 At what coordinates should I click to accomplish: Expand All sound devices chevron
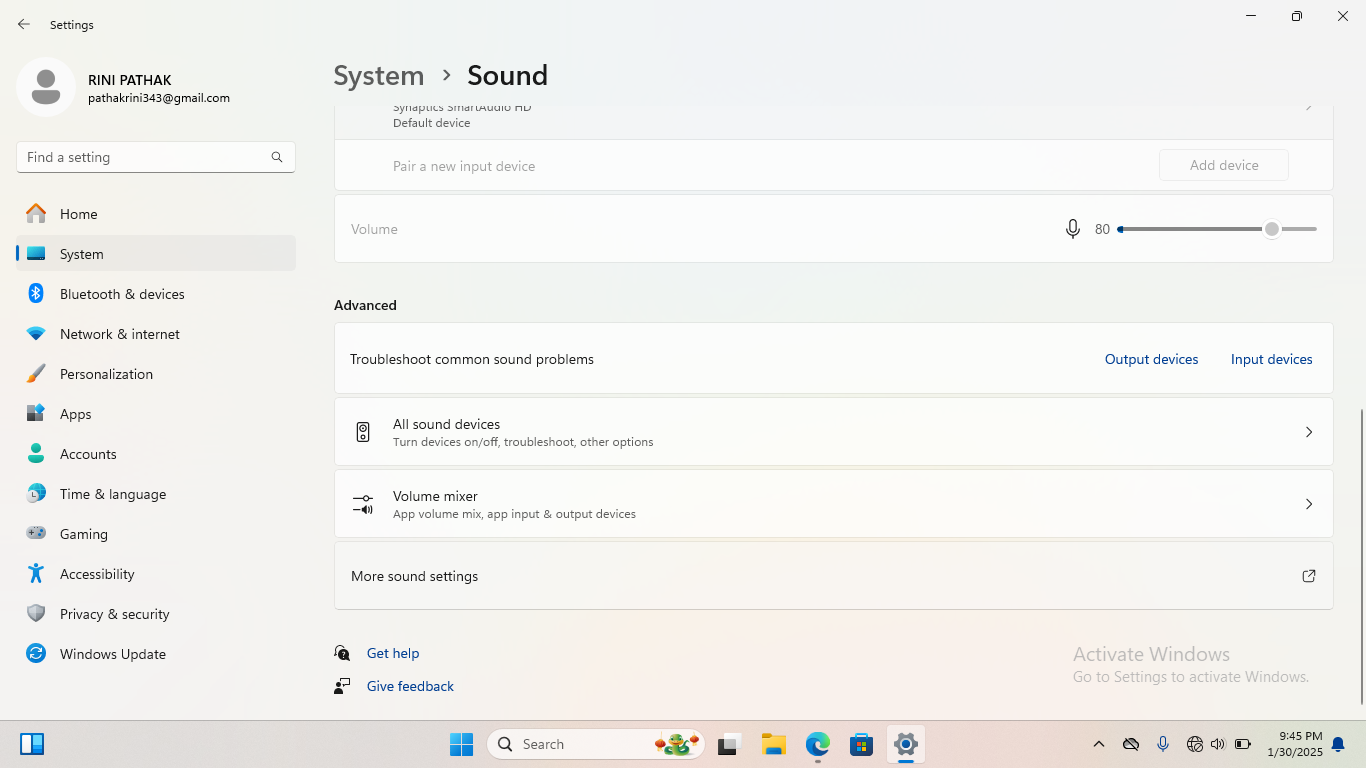click(x=1308, y=432)
